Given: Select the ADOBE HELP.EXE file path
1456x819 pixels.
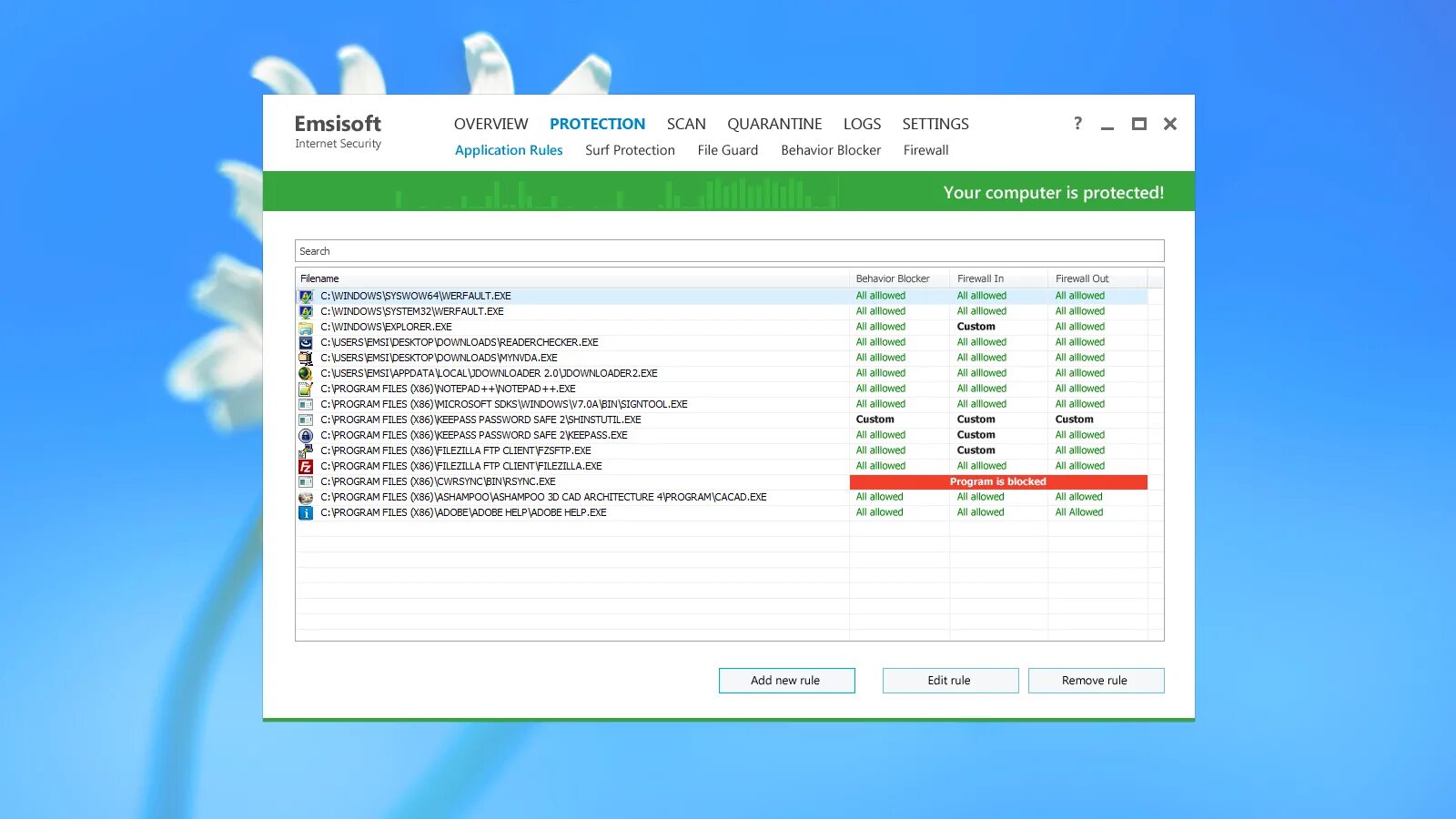Looking at the screenshot, I should click(x=463, y=512).
